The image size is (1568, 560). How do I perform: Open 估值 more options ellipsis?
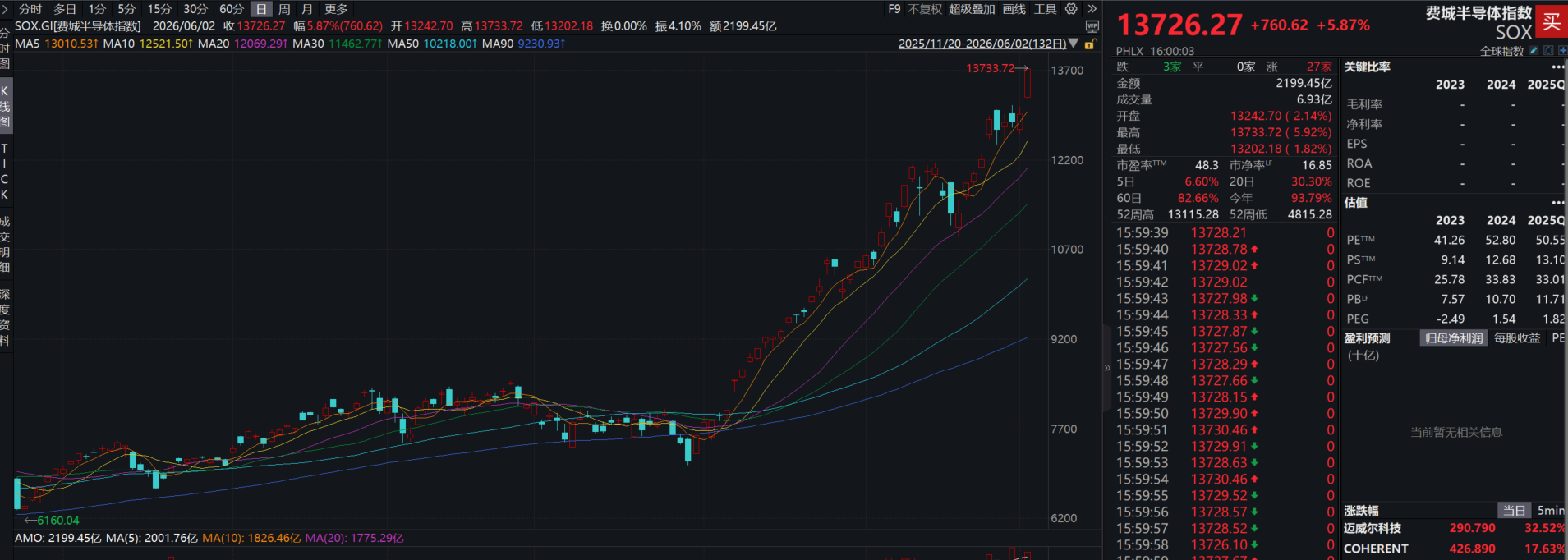point(1558,203)
